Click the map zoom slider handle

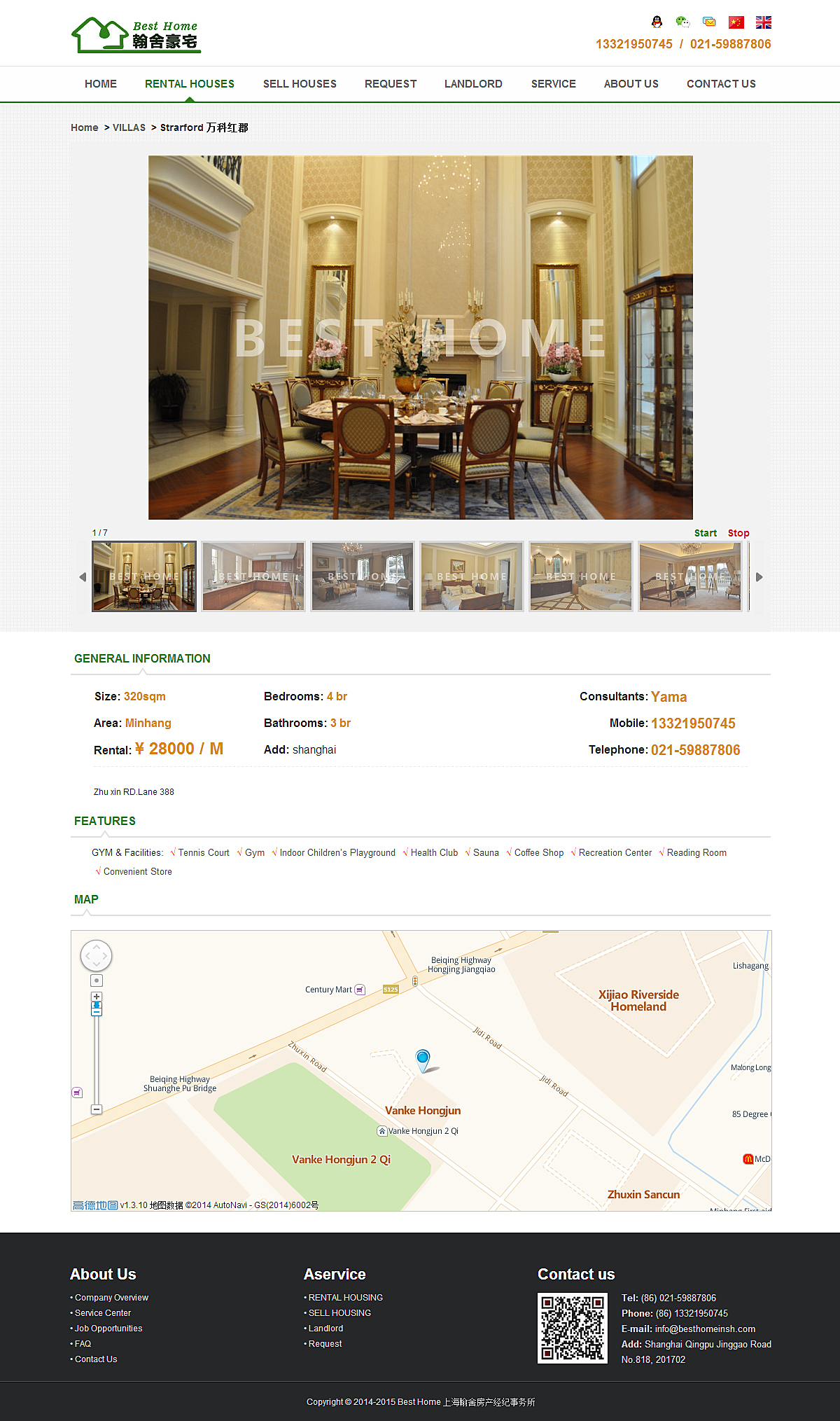(97, 1009)
